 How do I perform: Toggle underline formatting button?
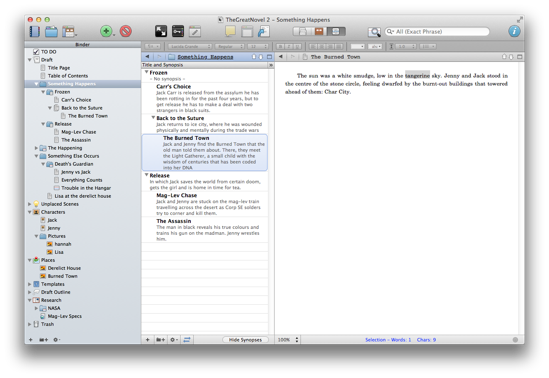click(x=298, y=46)
